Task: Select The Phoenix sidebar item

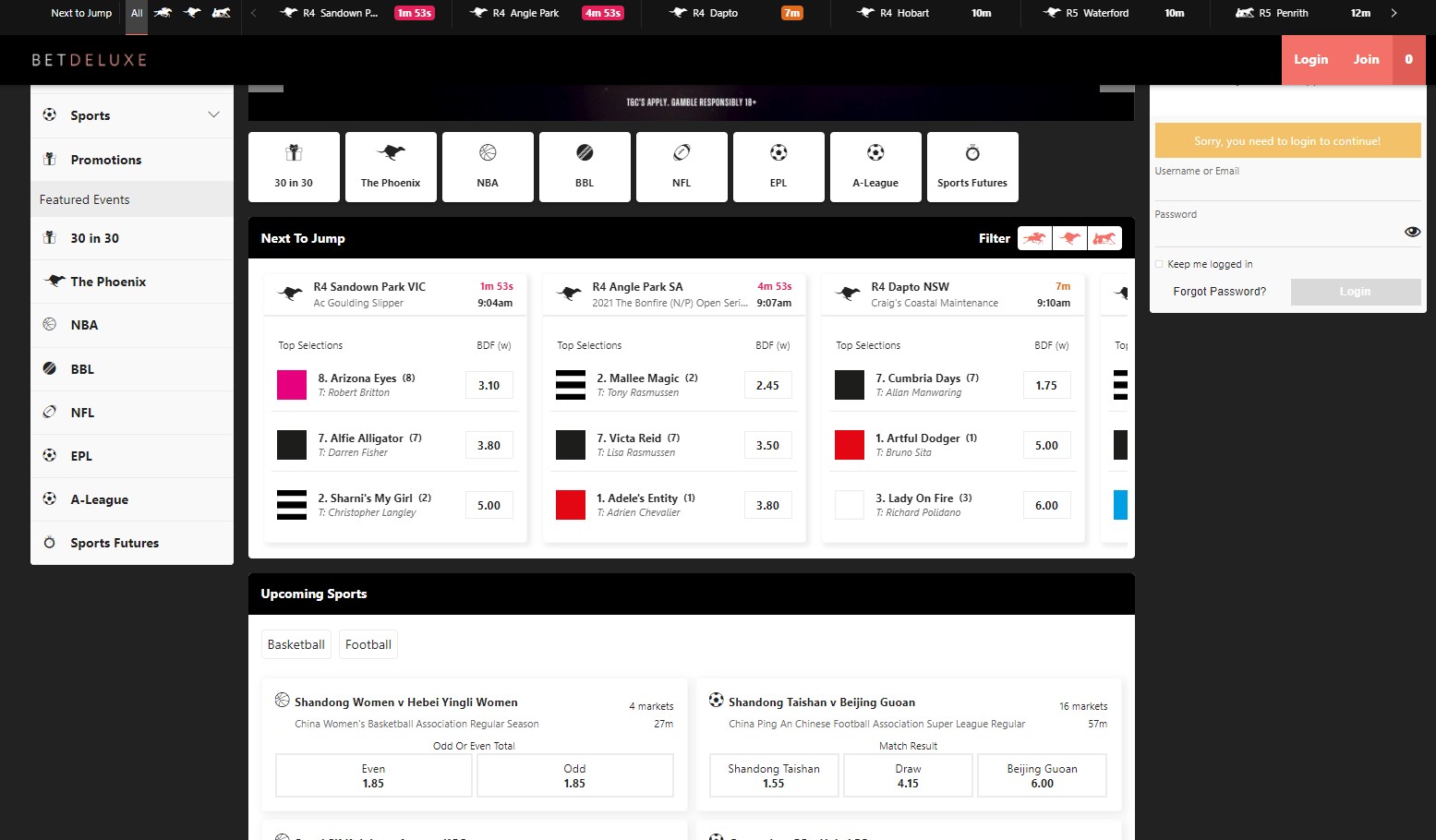Action: tap(132, 282)
